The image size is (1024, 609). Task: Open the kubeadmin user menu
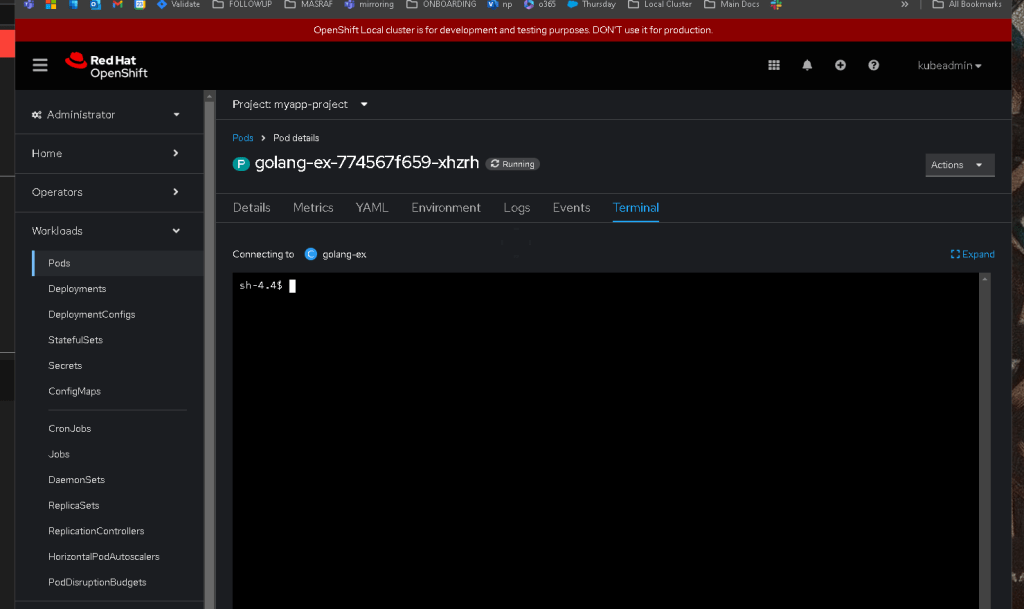click(x=950, y=66)
